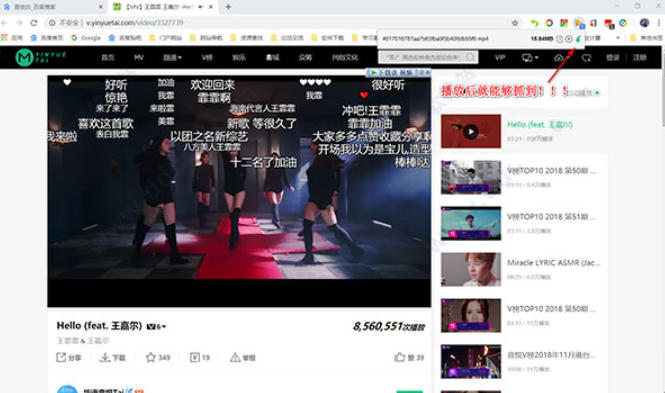Expand the 频道 dropdown in the navigation
The image size is (665, 393).
tap(173, 57)
